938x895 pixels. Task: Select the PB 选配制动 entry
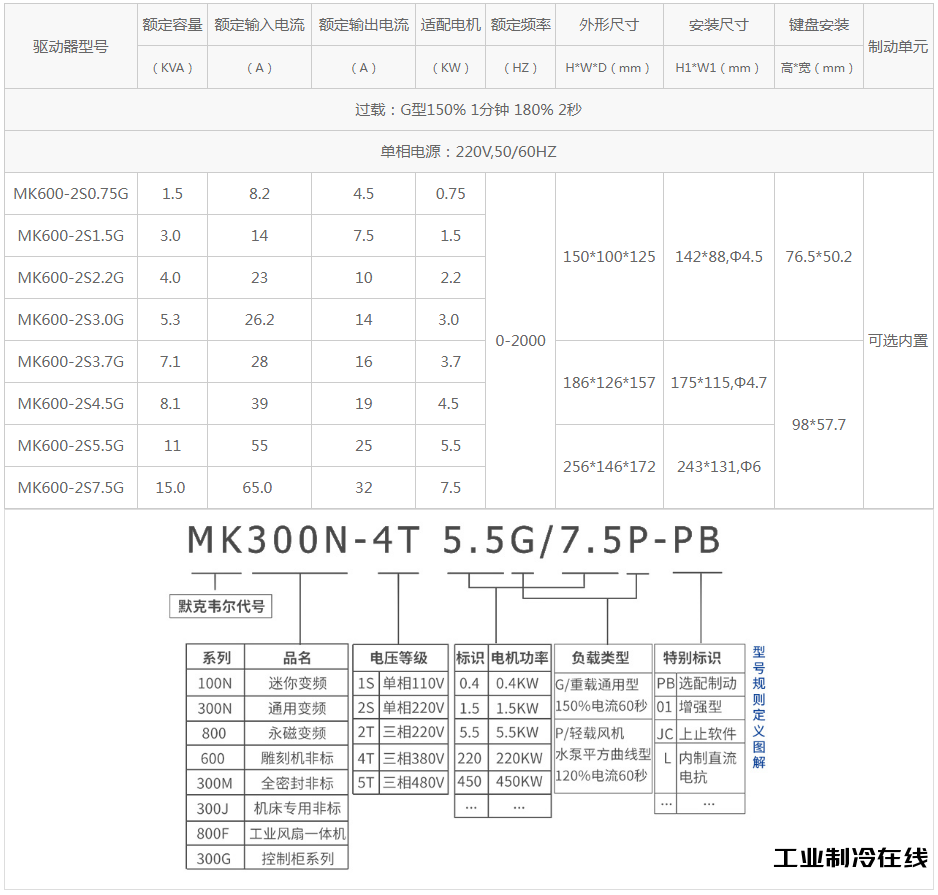[x=699, y=683]
